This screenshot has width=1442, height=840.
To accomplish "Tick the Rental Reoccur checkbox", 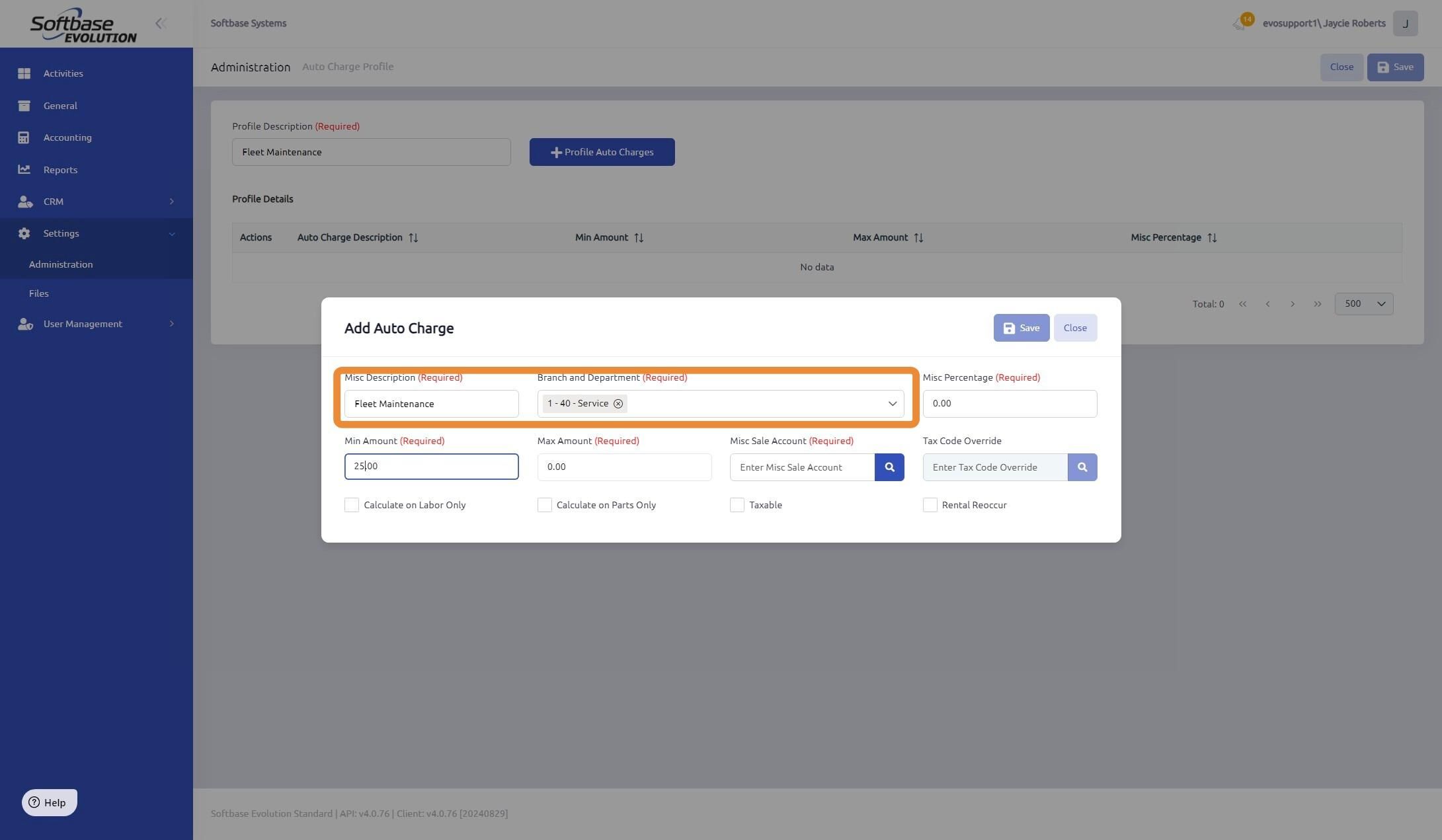I will point(930,505).
